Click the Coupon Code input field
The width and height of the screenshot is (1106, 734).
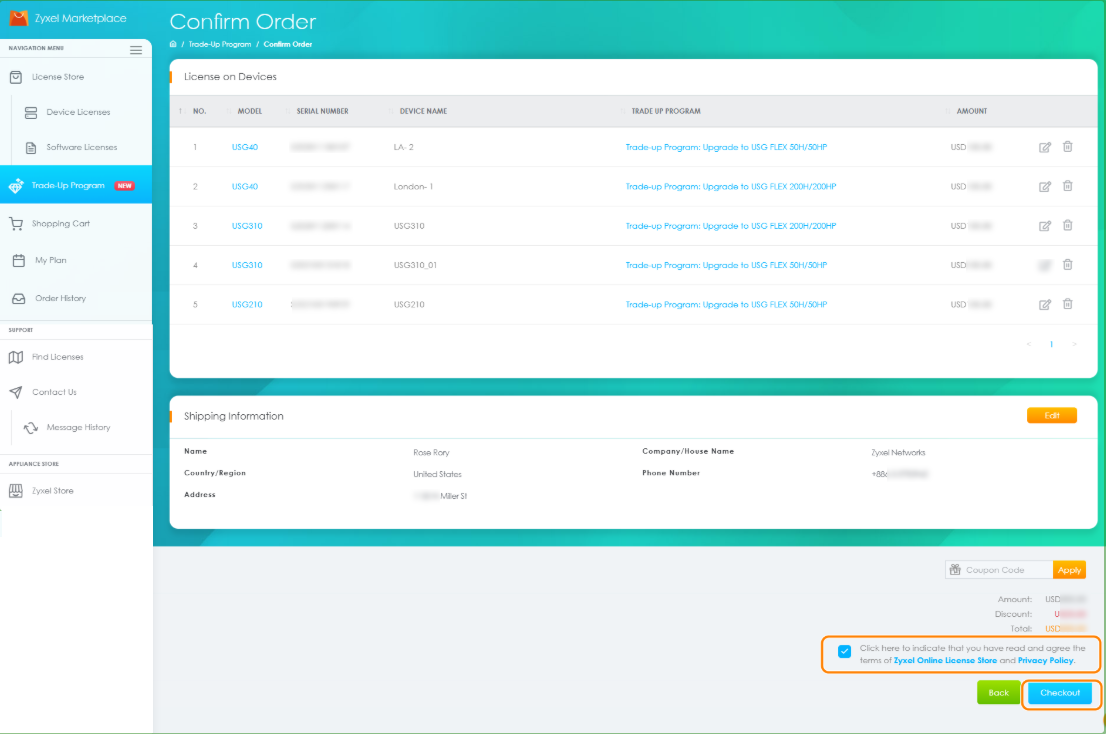click(999, 570)
